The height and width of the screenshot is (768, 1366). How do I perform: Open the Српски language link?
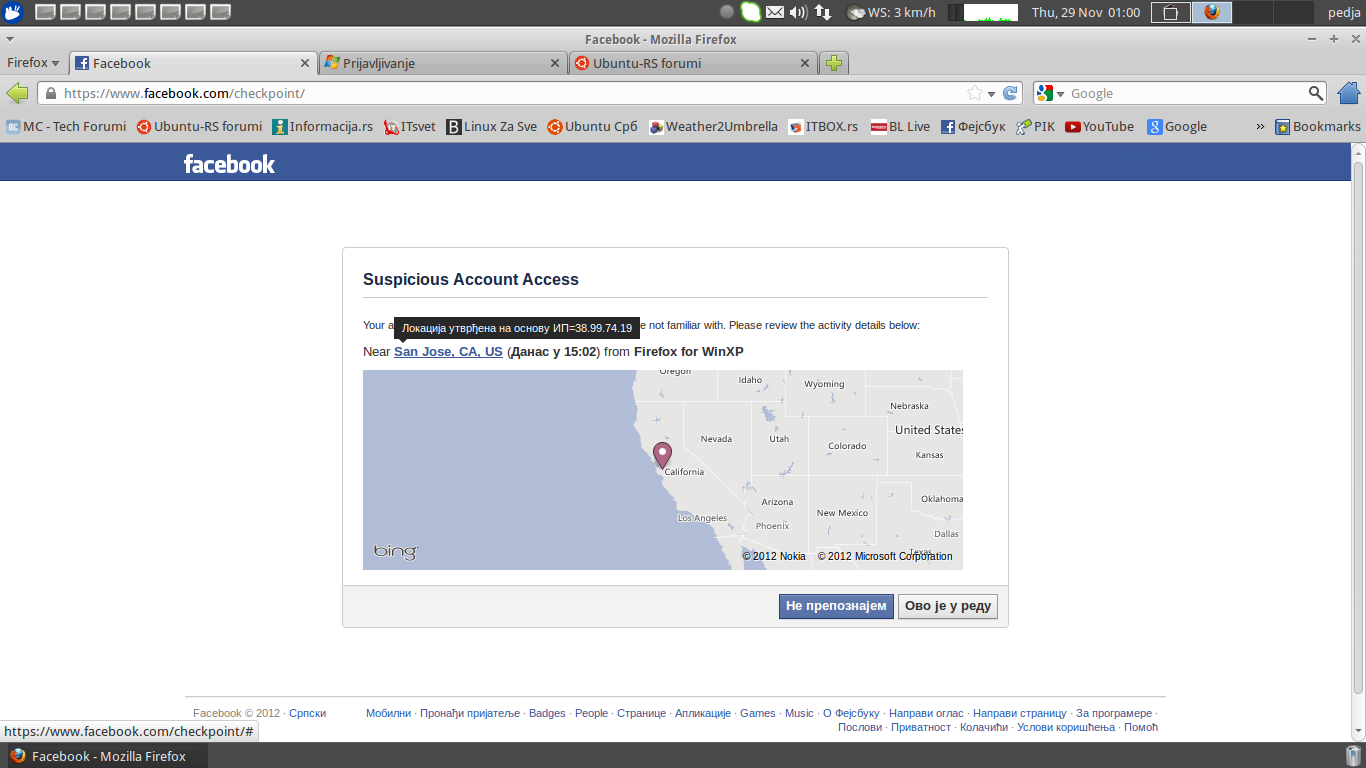click(x=307, y=713)
